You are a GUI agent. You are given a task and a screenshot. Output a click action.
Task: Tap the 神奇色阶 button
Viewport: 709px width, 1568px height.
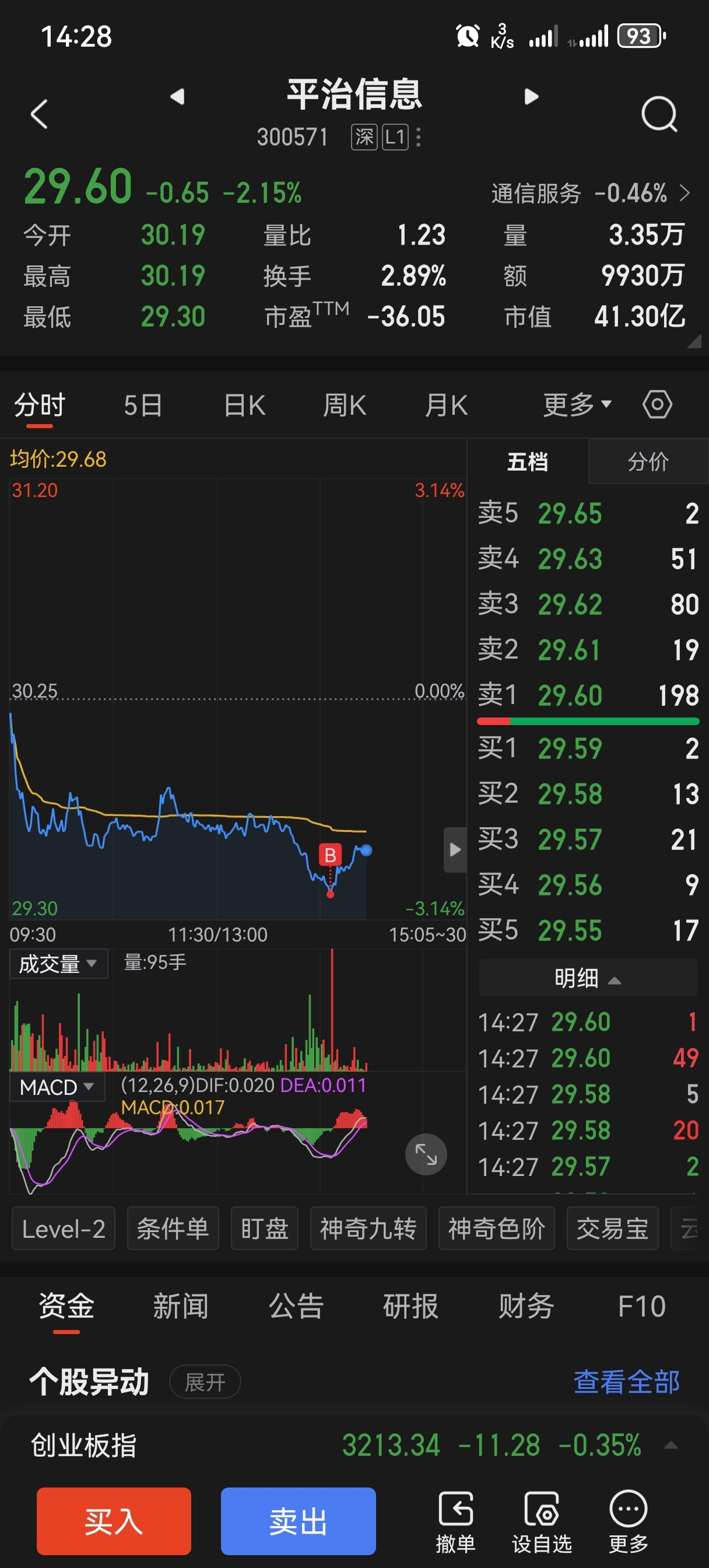(497, 1228)
